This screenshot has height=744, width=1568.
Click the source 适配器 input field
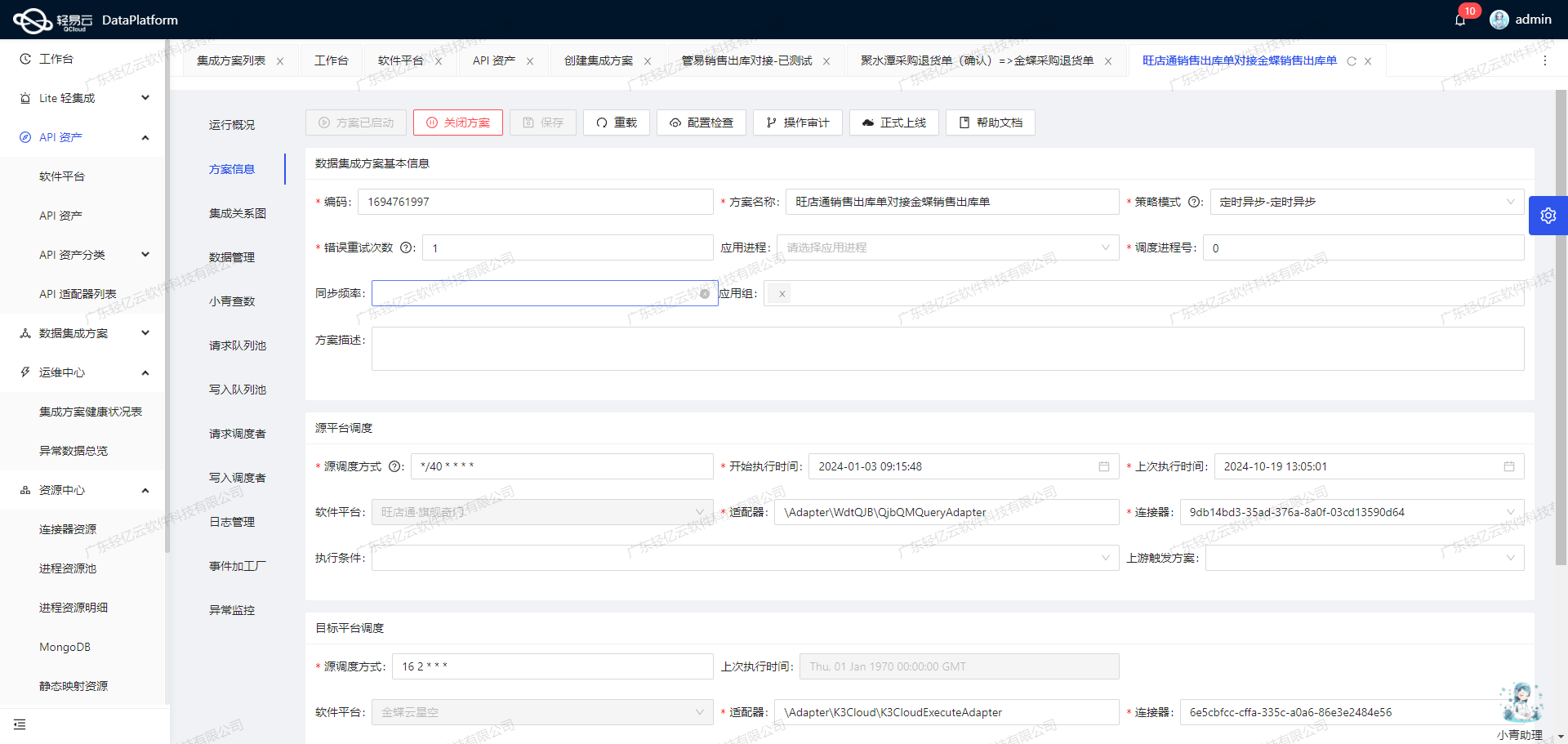[x=947, y=512]
